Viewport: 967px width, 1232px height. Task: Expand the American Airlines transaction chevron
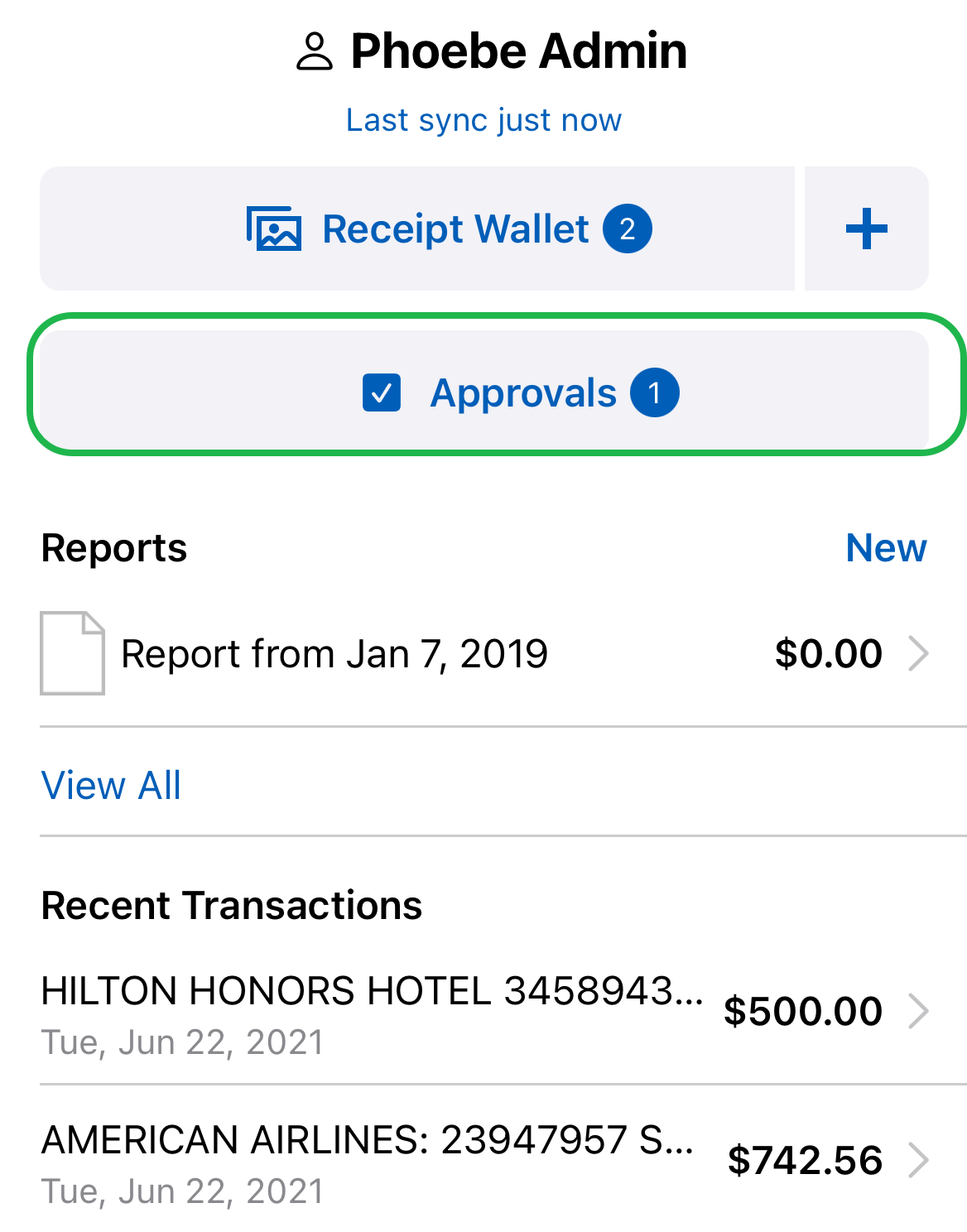[x=918, y=1160]
